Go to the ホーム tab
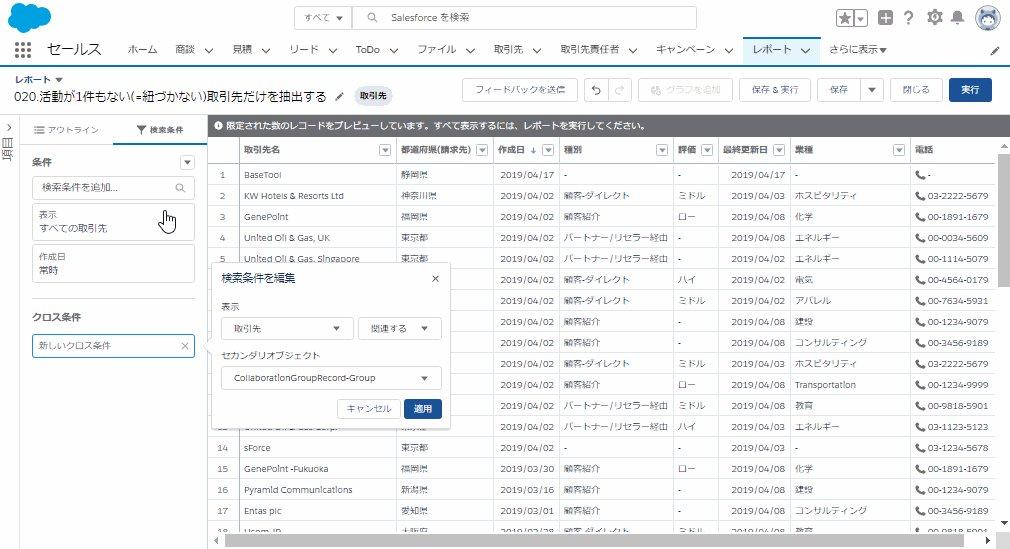 point(142,50)
